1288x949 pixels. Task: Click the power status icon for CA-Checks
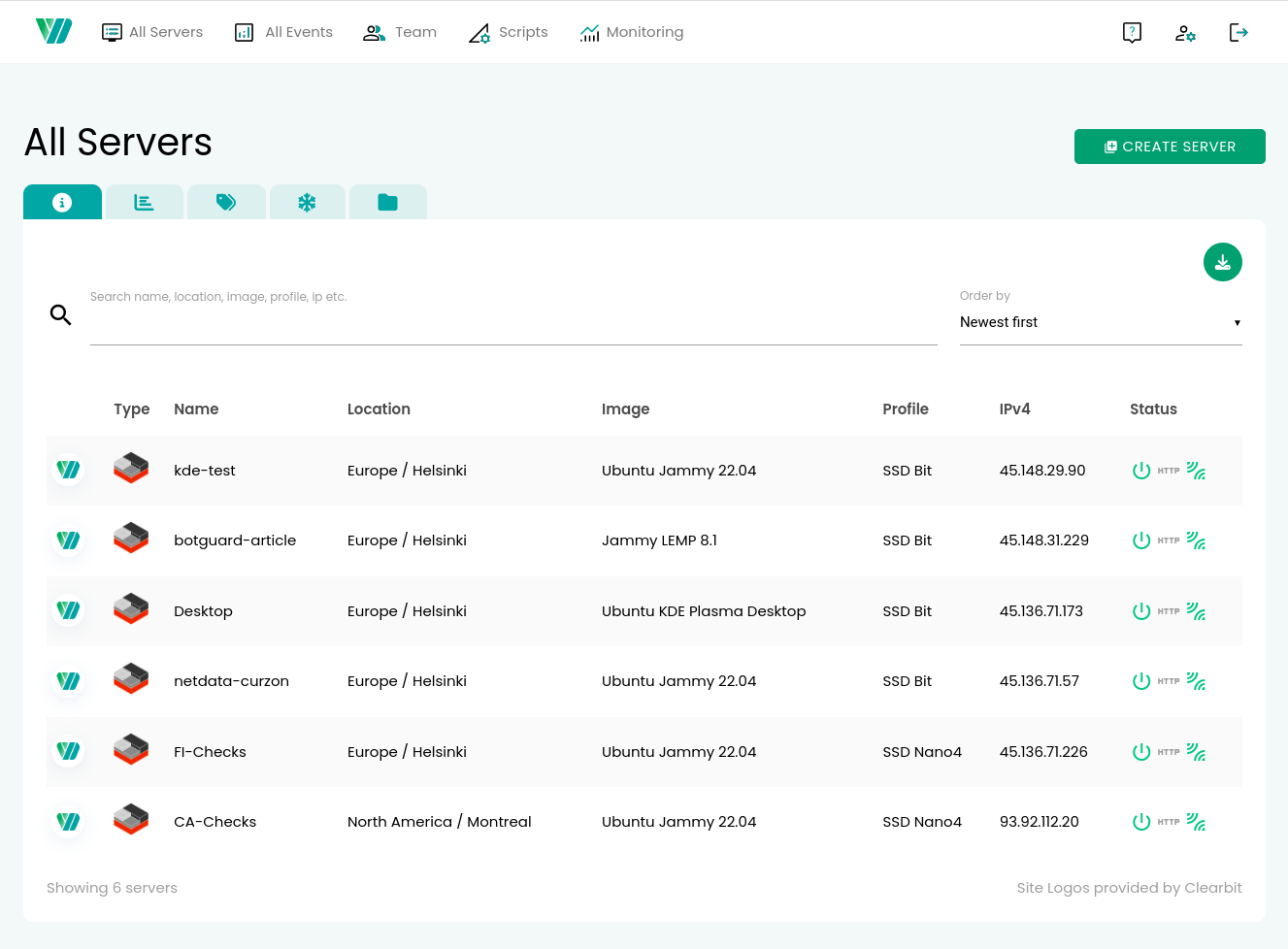point(1141,822)
